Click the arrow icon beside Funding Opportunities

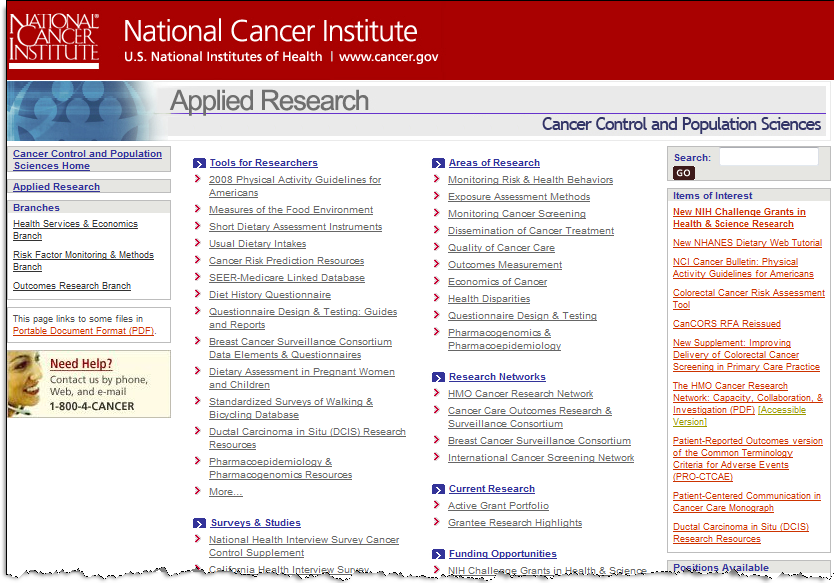click(x=439, y=554)
